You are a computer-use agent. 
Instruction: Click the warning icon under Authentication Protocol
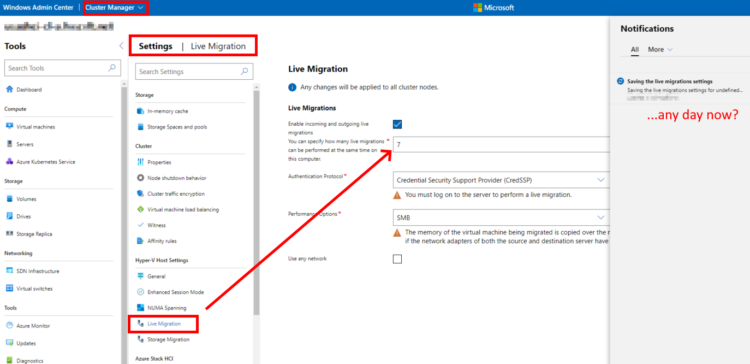click(x=397, y=195)
